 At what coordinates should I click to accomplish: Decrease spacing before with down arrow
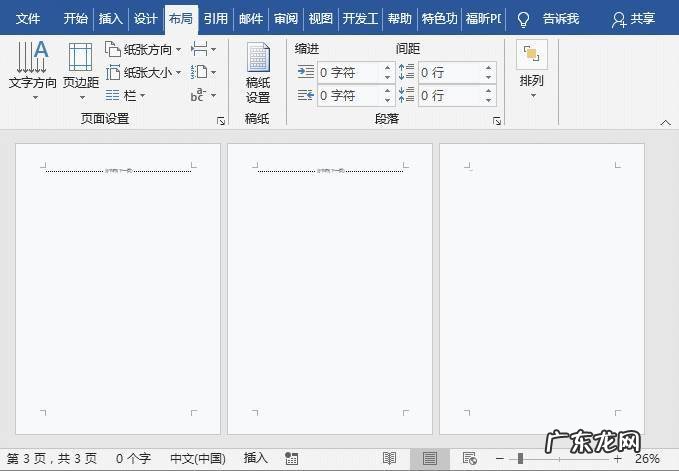(x=488, y=77)
